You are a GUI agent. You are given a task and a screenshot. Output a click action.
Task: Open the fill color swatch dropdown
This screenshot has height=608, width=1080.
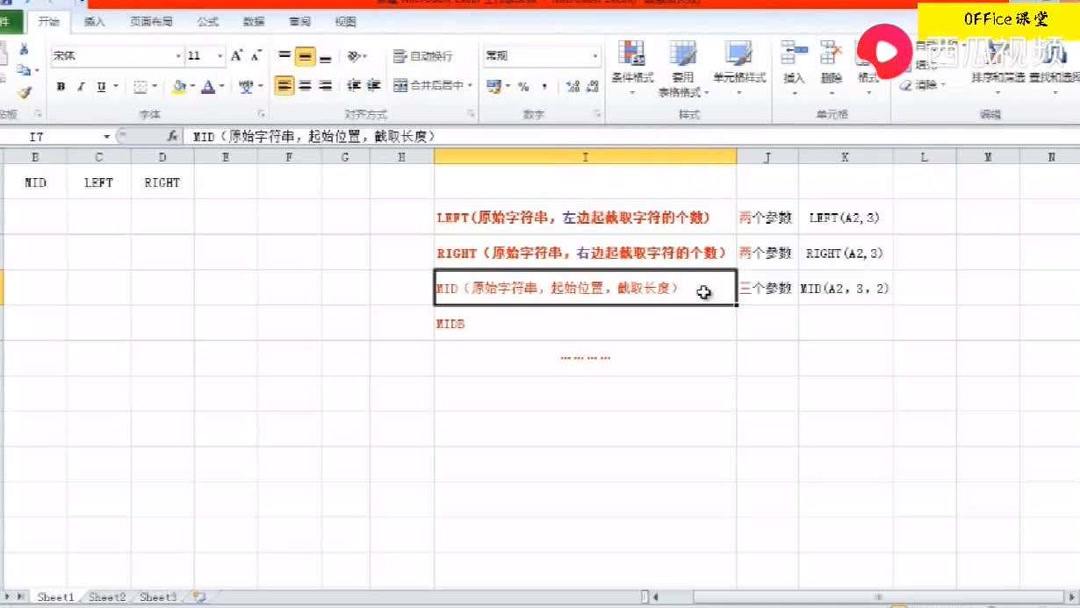pyautogui.click(x=193, y=88)
